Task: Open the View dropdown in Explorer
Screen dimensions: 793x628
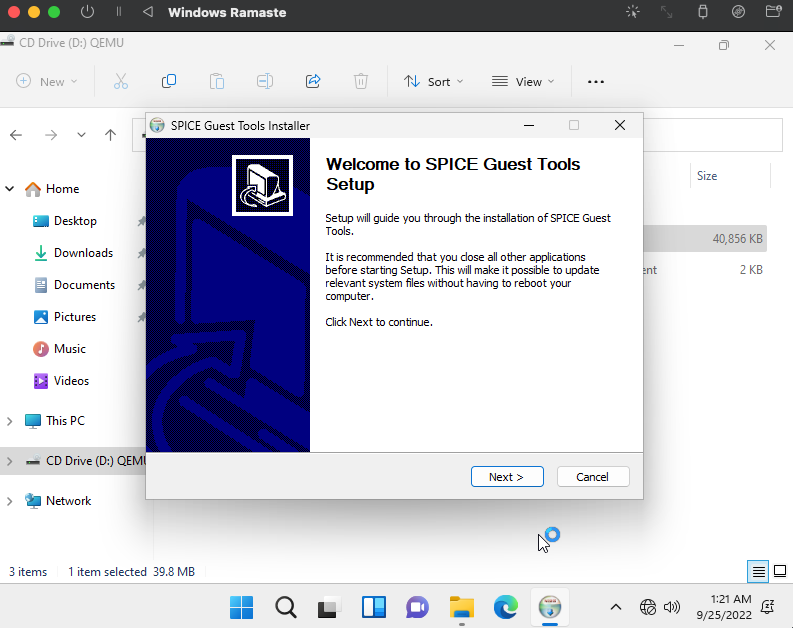Action: coord(523,81)
